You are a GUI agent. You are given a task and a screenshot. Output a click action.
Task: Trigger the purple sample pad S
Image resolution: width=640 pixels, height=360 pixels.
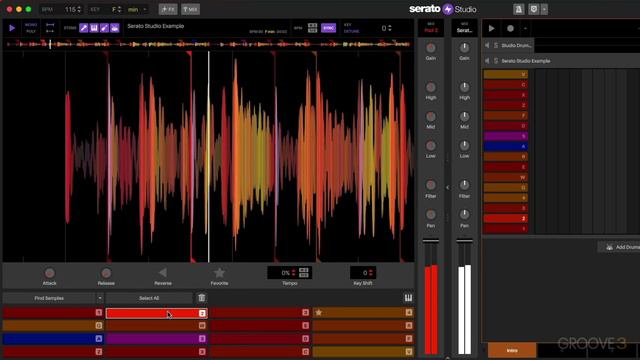point(157,338)
